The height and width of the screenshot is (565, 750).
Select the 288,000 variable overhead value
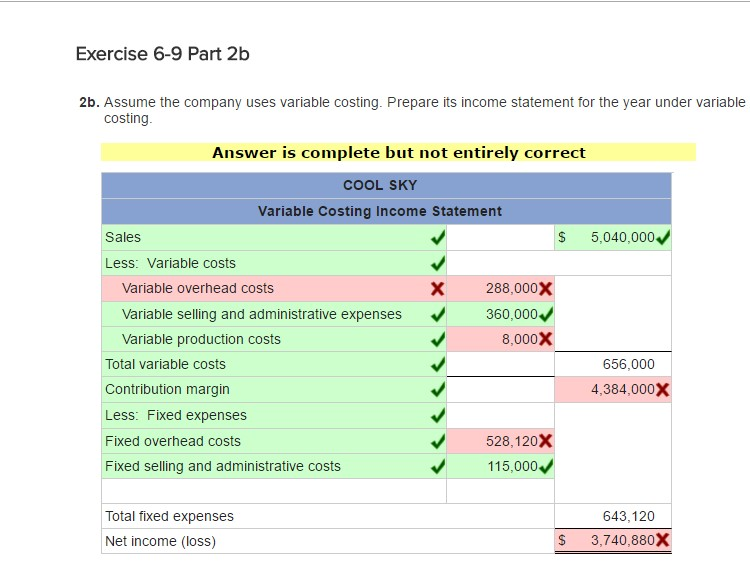tap(512, 288)
